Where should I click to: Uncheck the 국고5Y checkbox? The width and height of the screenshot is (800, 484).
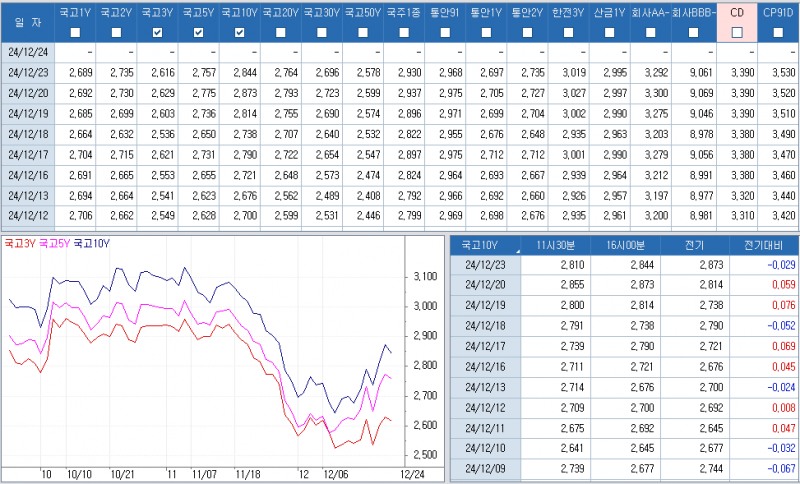click(x=198, y=33)
